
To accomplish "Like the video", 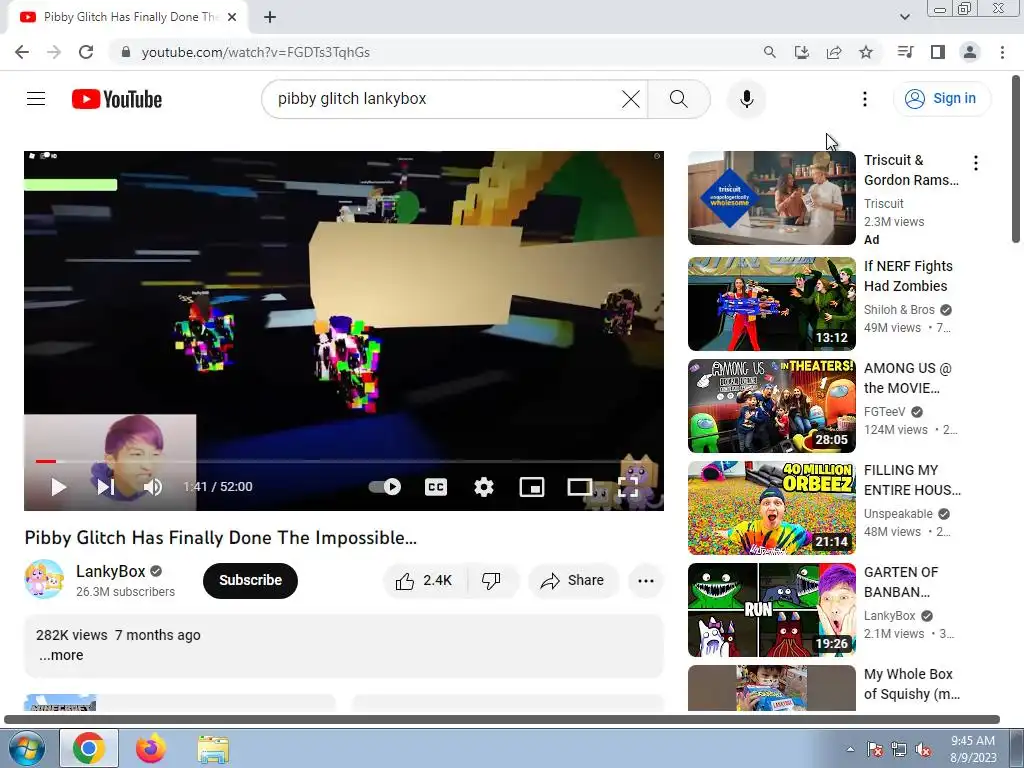I will coord(424,581).
